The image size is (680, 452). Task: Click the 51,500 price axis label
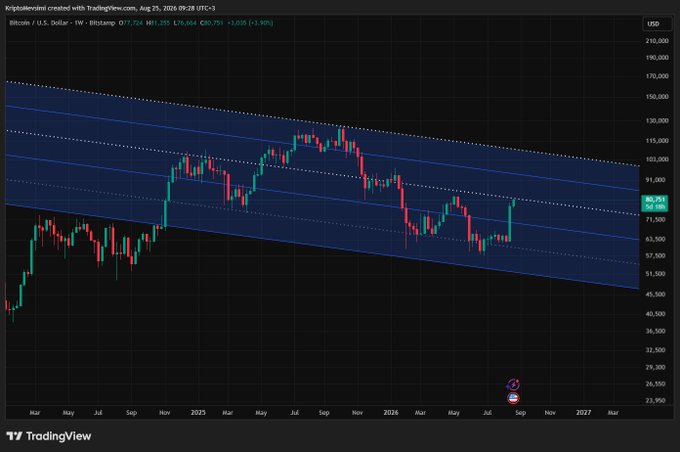click(657, 274)
